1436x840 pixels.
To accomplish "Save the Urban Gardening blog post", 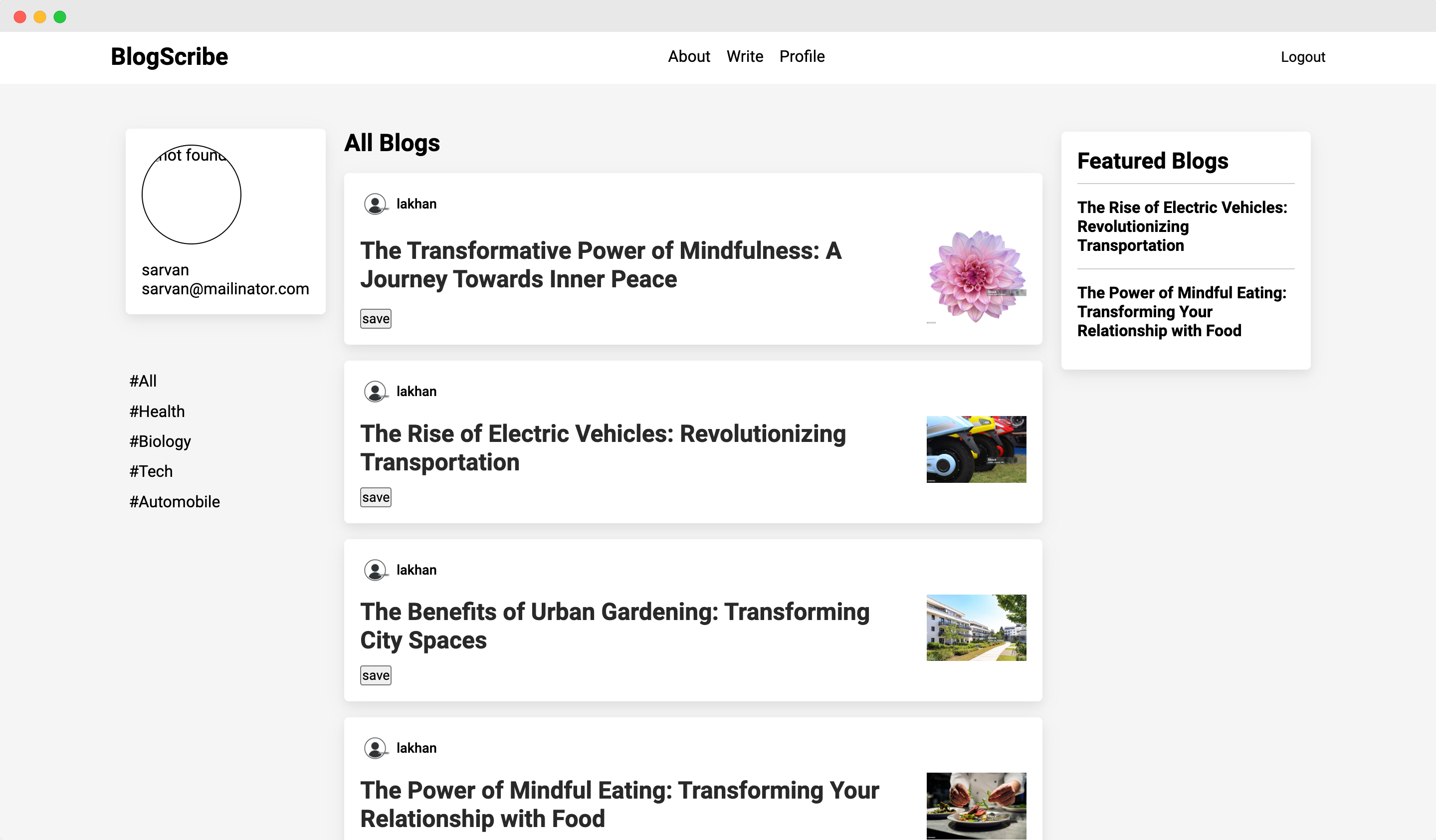I will (x=376, y=675).
